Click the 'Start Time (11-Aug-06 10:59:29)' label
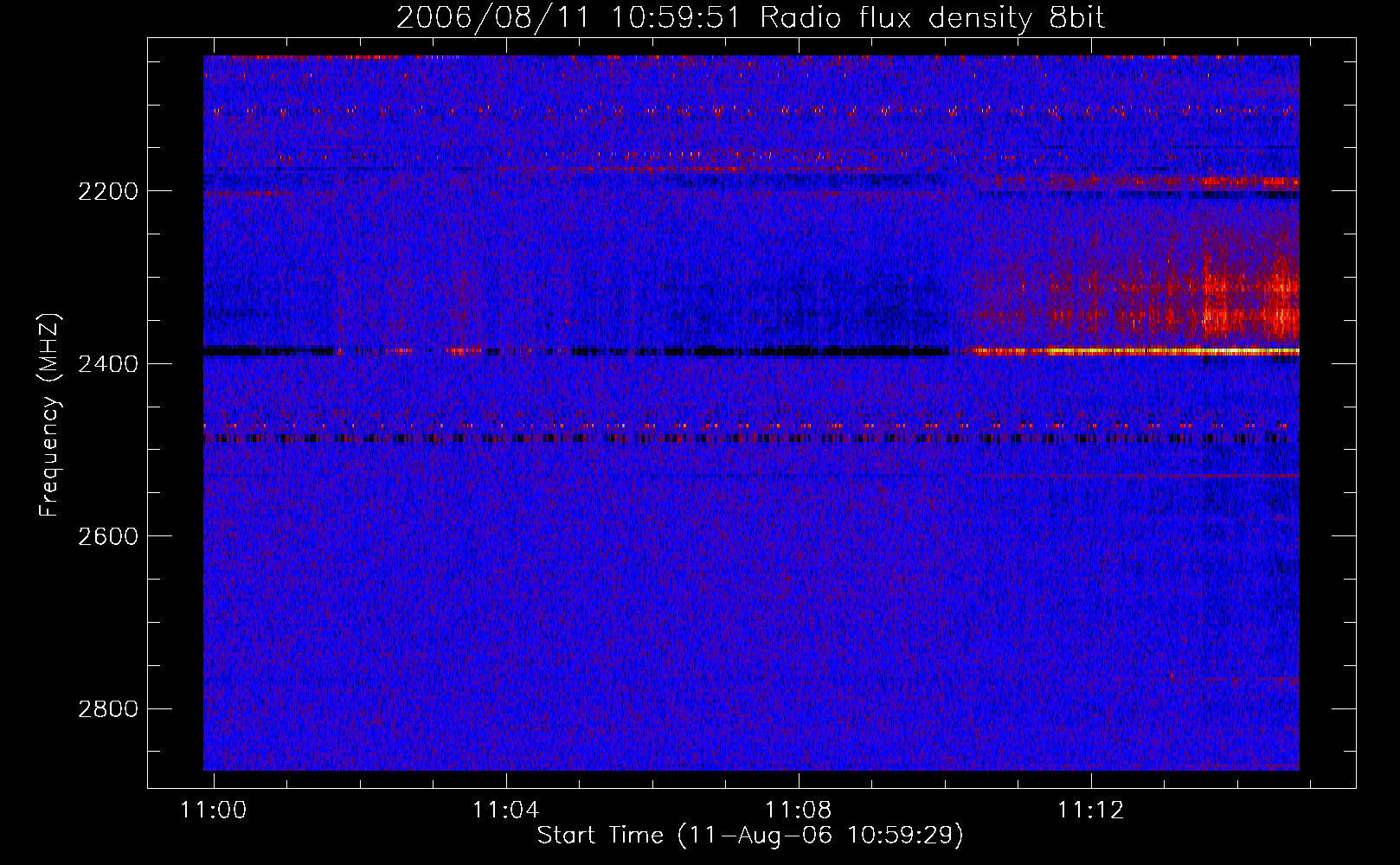 [750, 836]
